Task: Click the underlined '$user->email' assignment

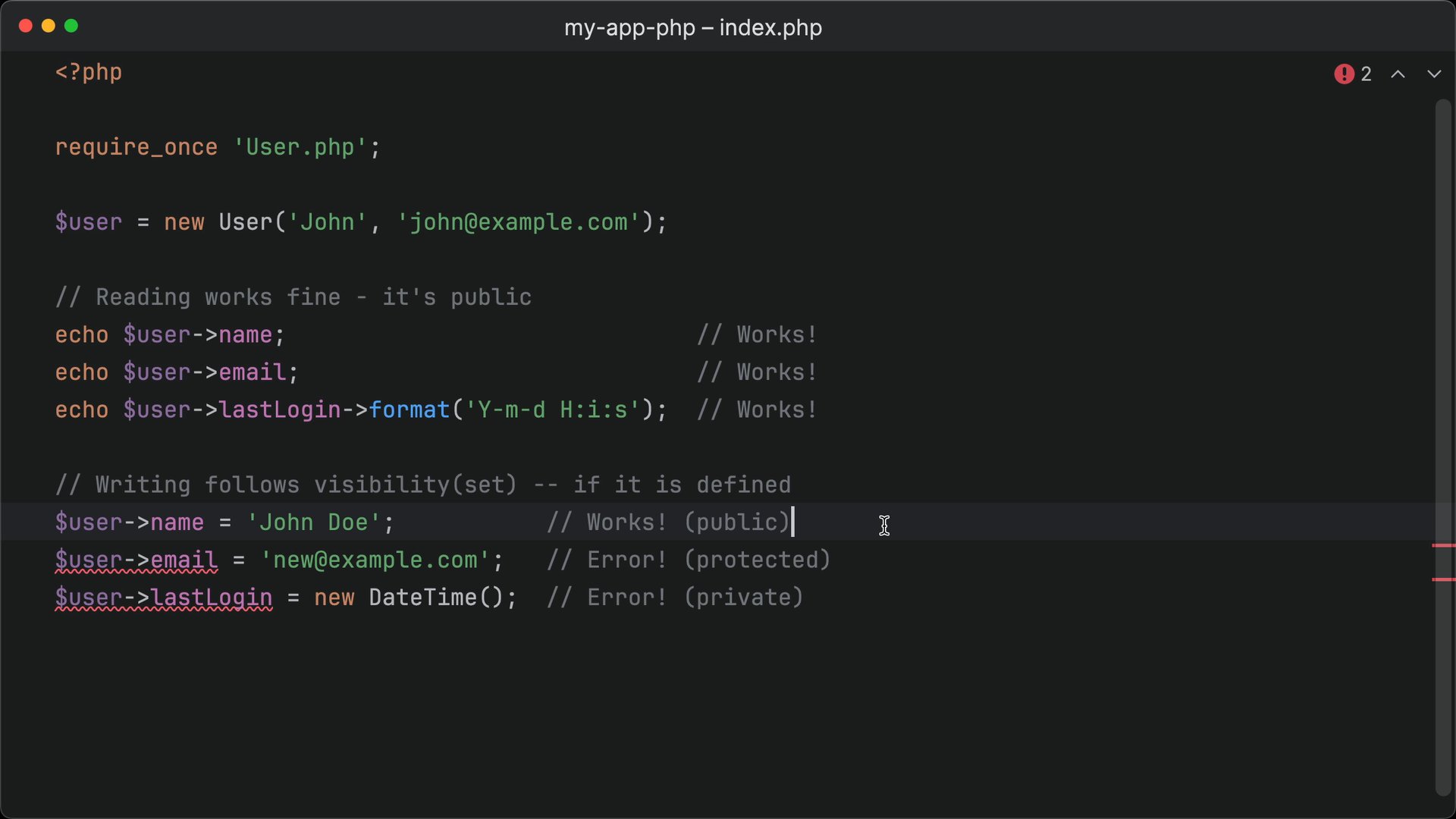Action: point(136,560)
